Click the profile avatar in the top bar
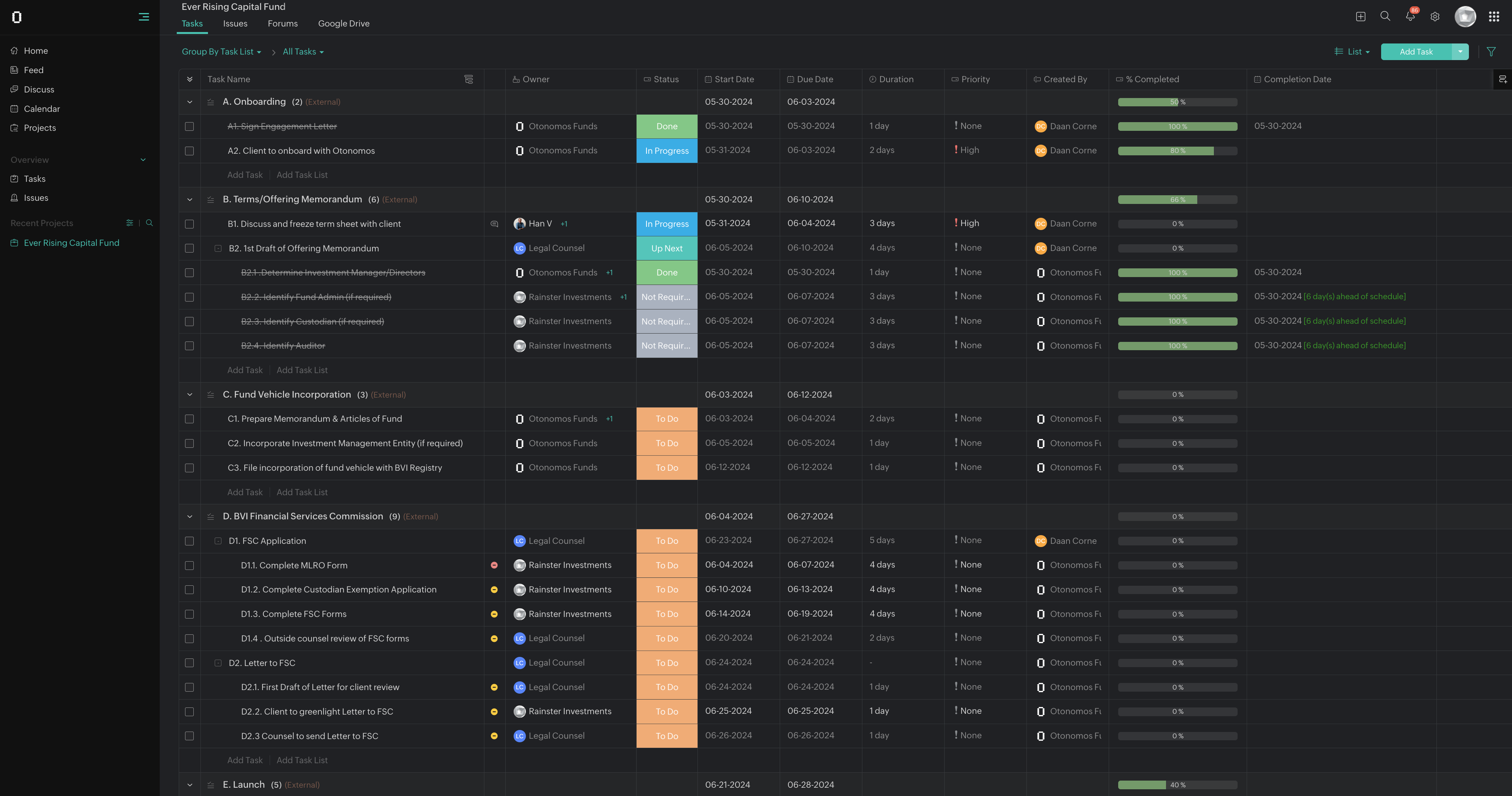The height and width of the screenshot is (796, 1512). click(1465, 17)
